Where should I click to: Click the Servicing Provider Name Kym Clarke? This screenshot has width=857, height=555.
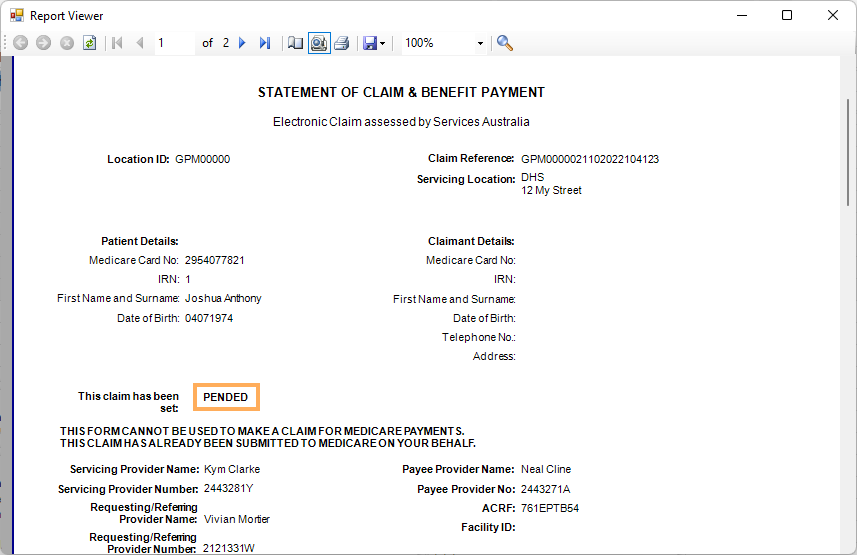232,469
